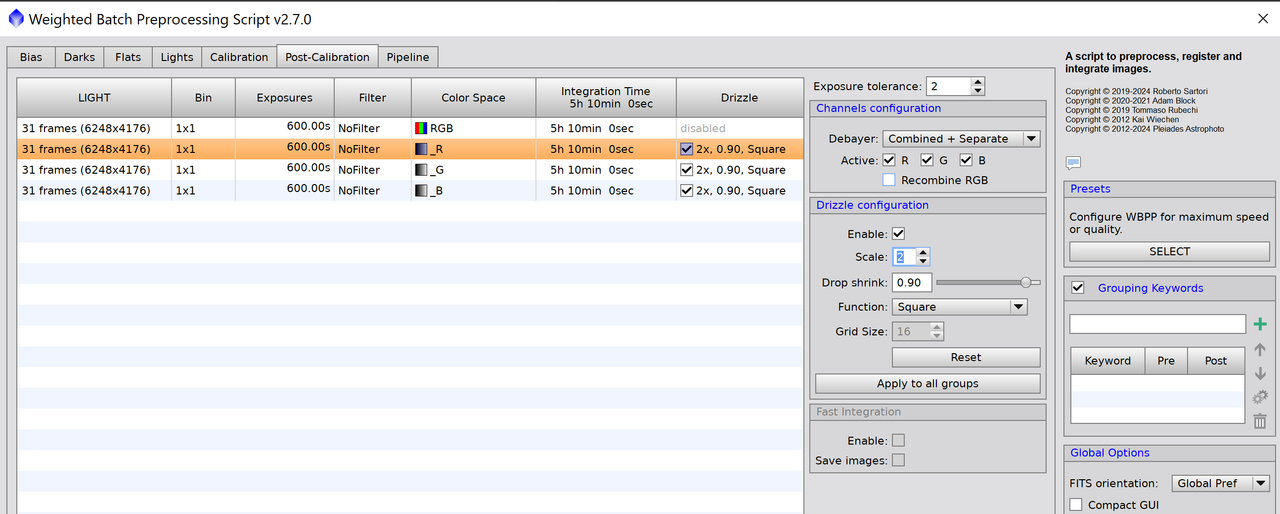Uncheck the Active B channel checkbox

[966, 160]
